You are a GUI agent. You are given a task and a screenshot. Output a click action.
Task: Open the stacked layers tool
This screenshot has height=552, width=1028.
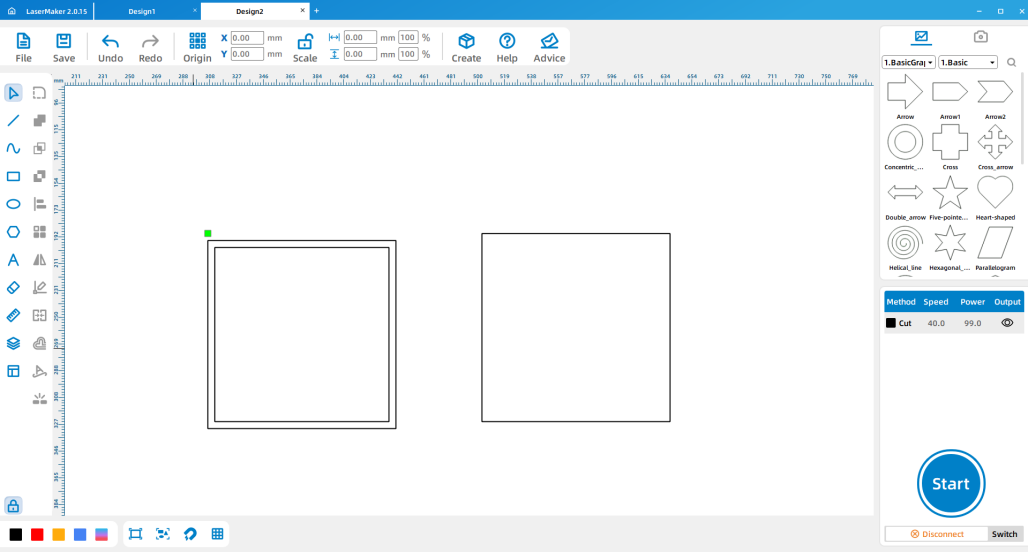pos(13,344)
